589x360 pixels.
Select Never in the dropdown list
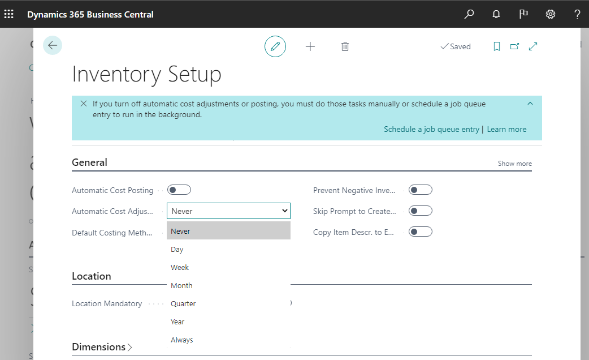tap(229, 231)
